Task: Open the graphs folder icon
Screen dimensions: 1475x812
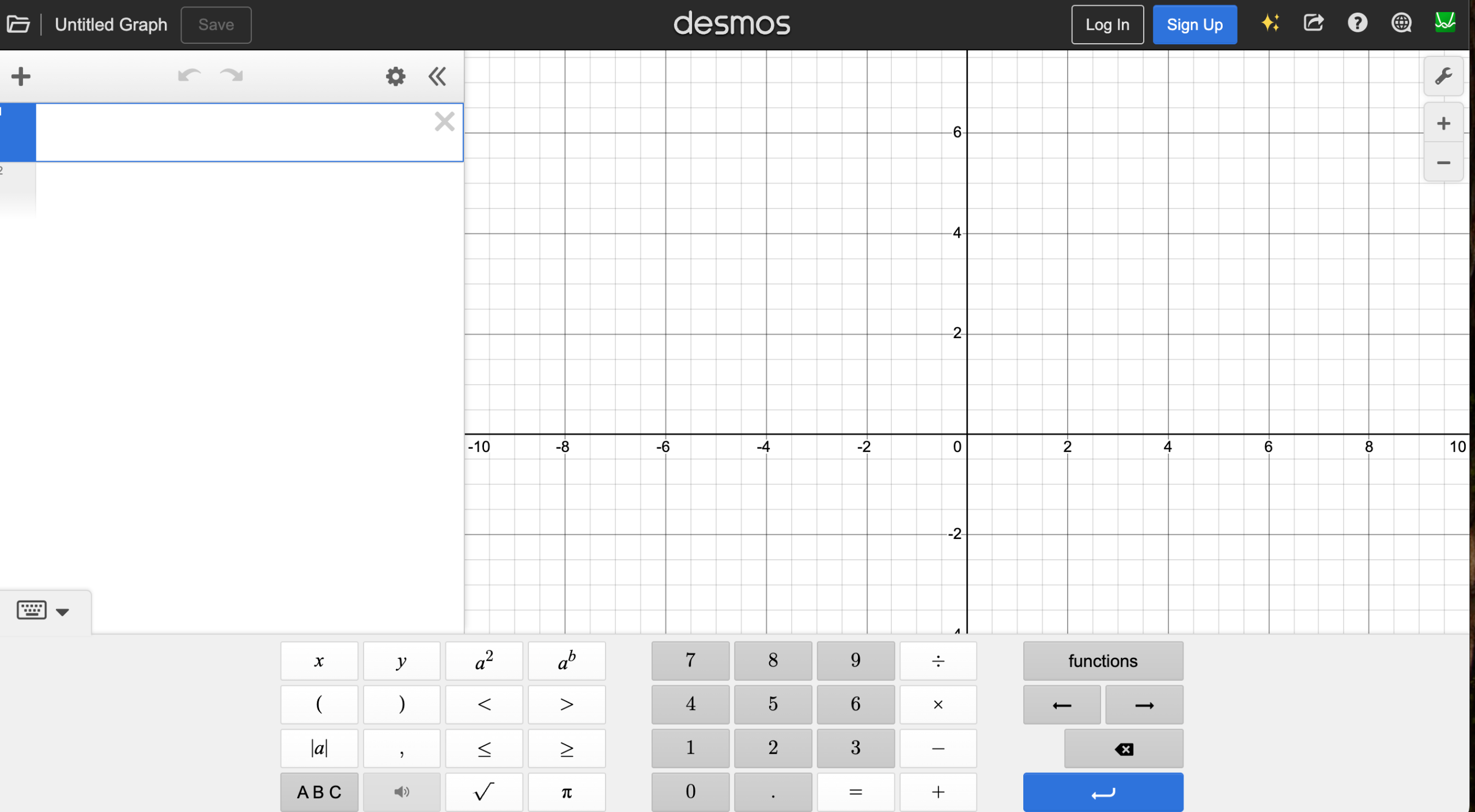Action: 18,24
